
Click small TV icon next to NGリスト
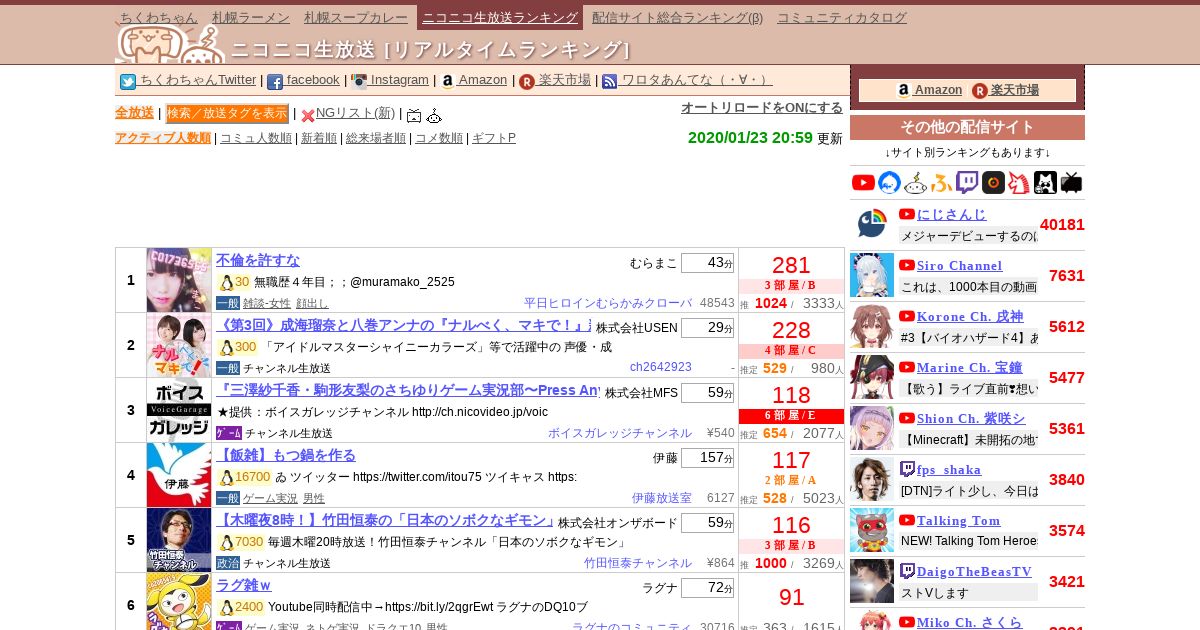(x=414, y=115)
